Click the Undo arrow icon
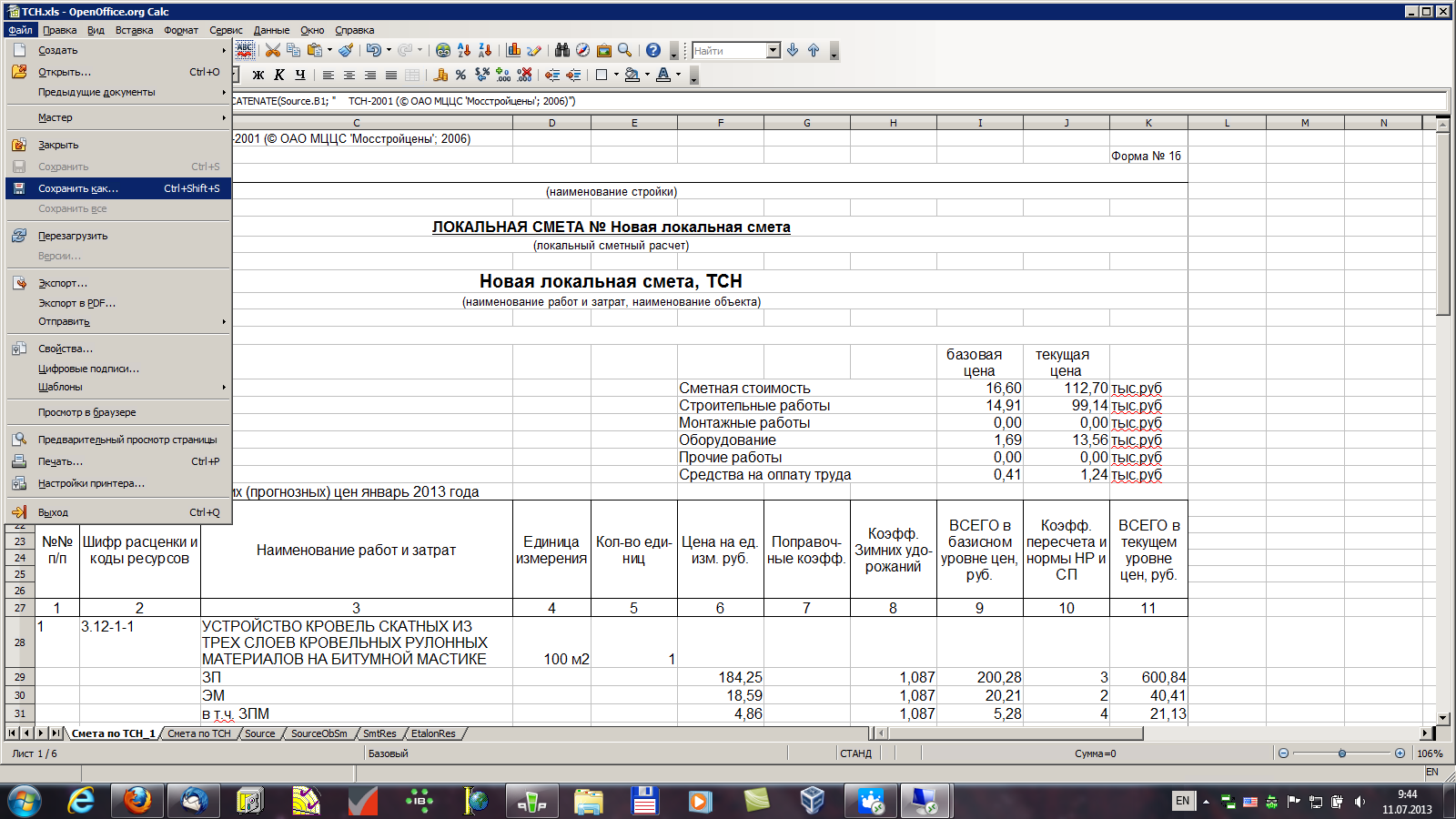This screenshot has width=1456, height=819. pyautogui.click(x=373, y=50)
